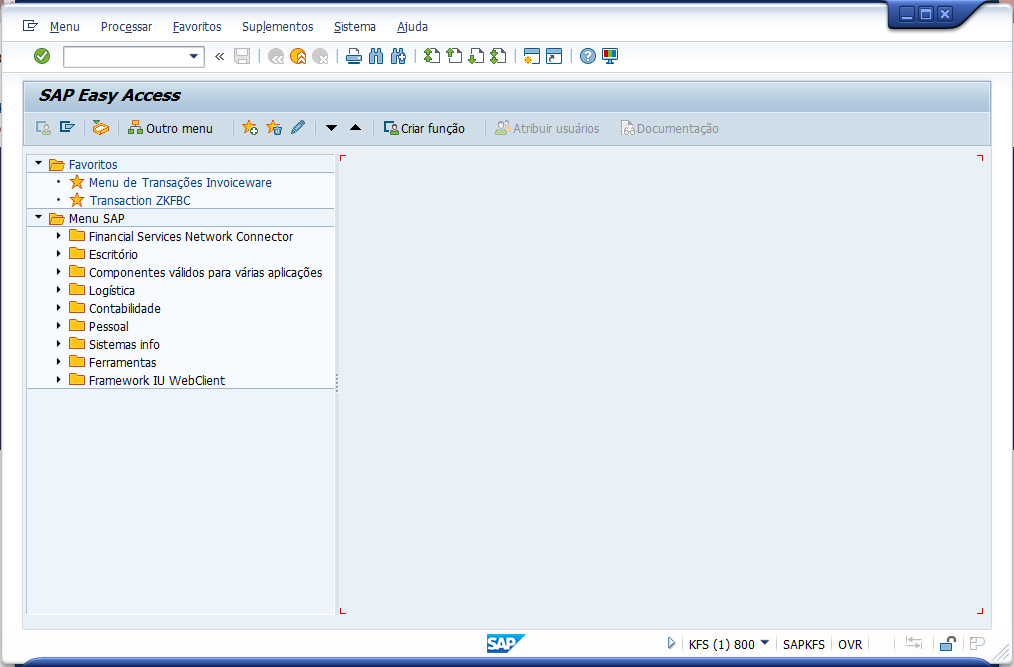Click the SAP Menu icon in application toolbar
Image resolution: width=1014 pixels, height=667 pixels.
(67, 127)
